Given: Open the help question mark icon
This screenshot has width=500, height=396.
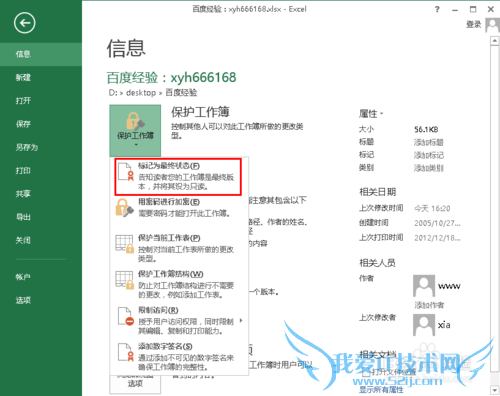Looking at the screenshot, I should pyautogui.click(x=437, y=10).
